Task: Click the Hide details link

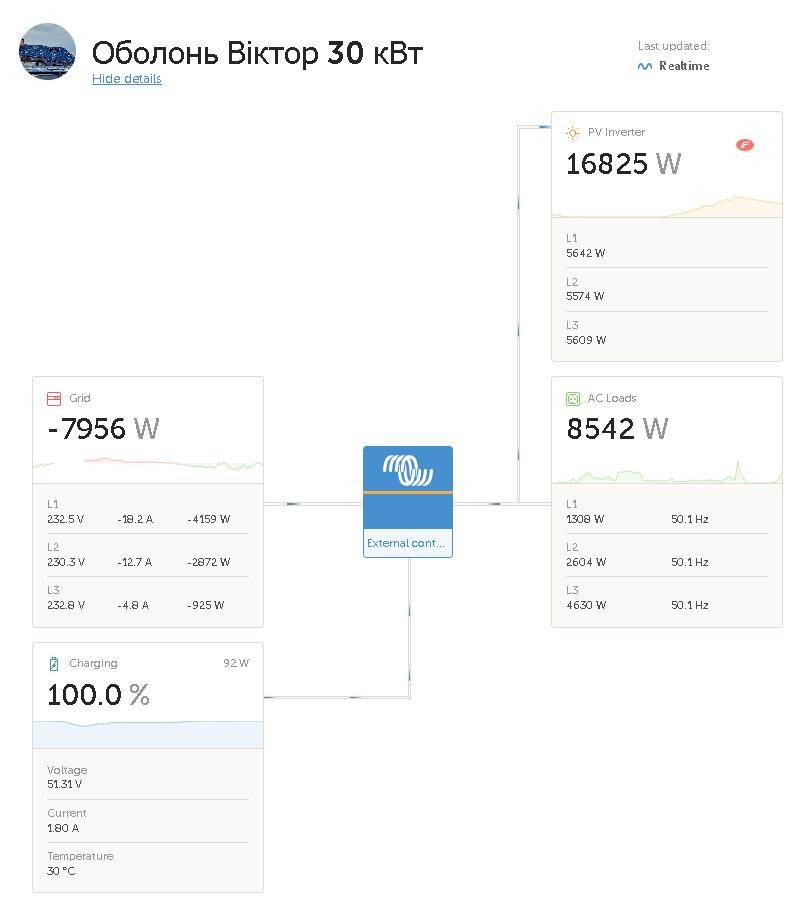Action: 126,79
